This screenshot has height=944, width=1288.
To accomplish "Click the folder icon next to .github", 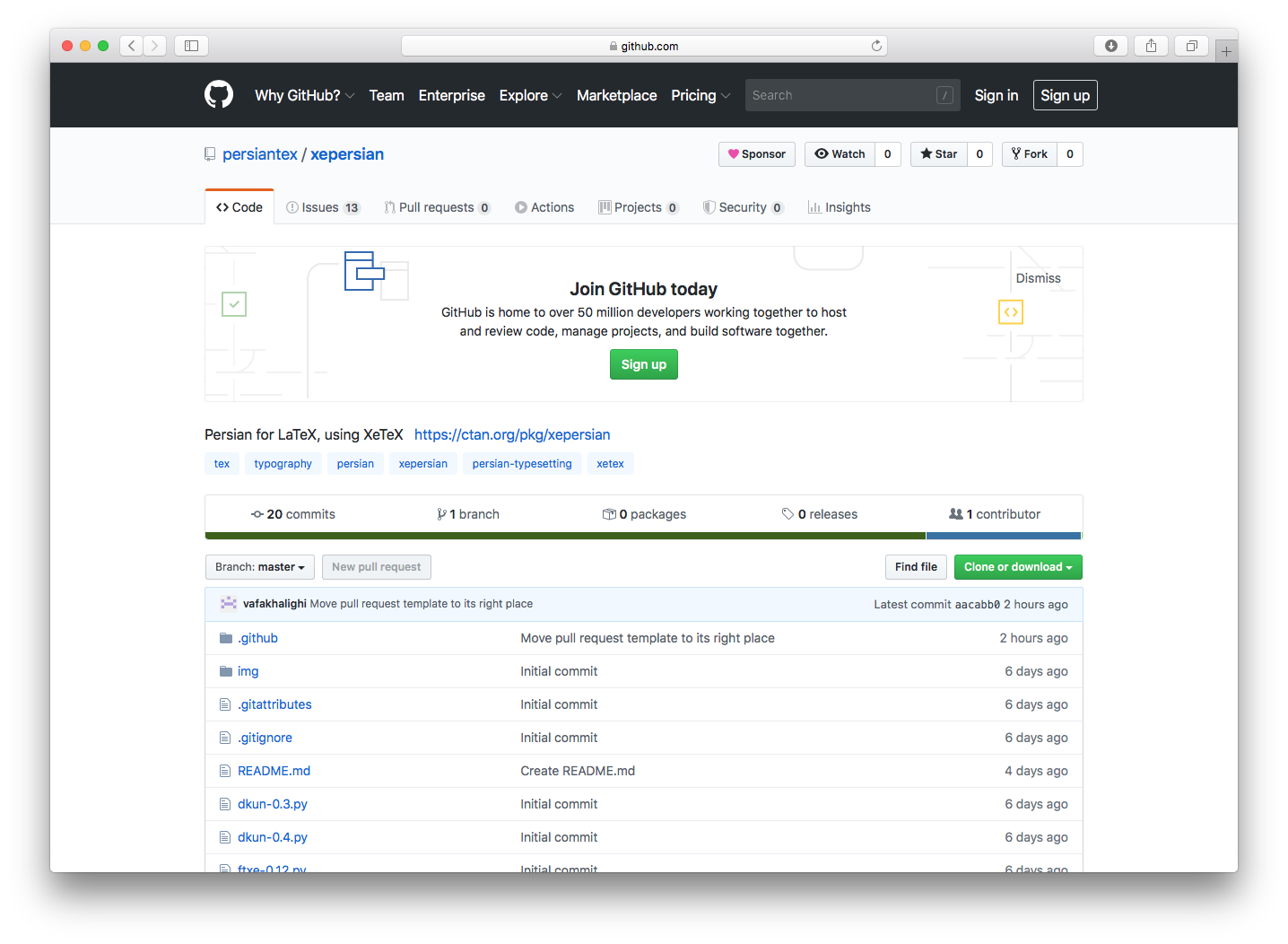I will (x=226, y=638).
